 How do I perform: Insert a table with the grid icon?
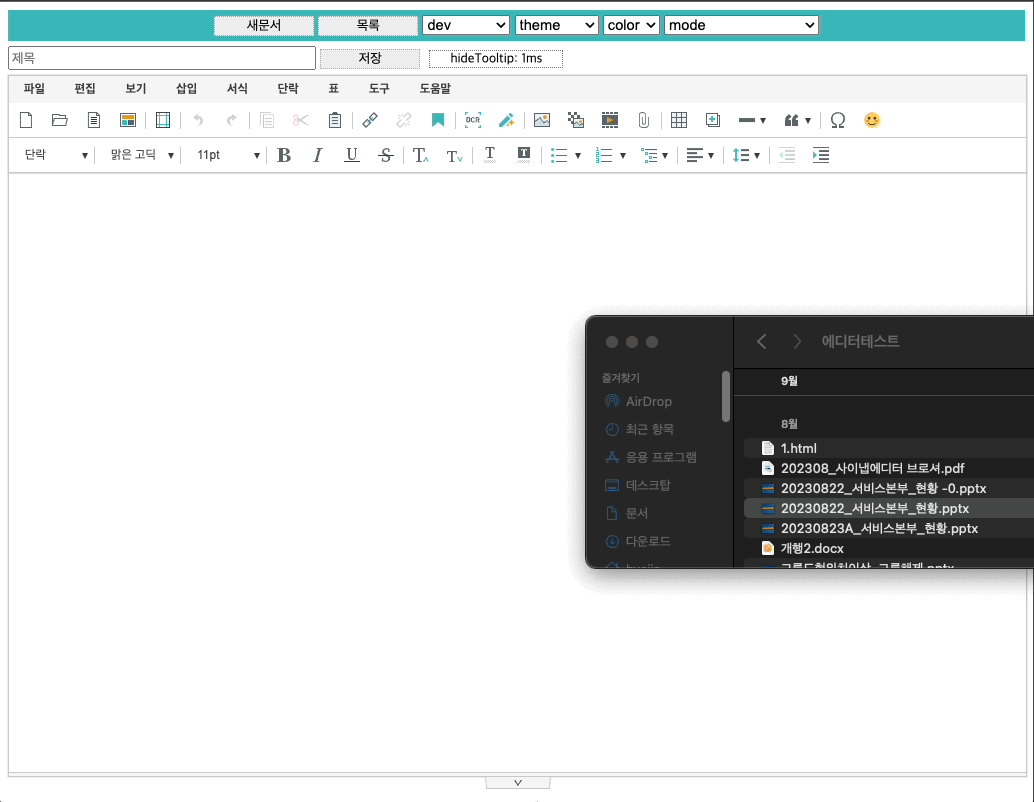(x=679, y=120)
